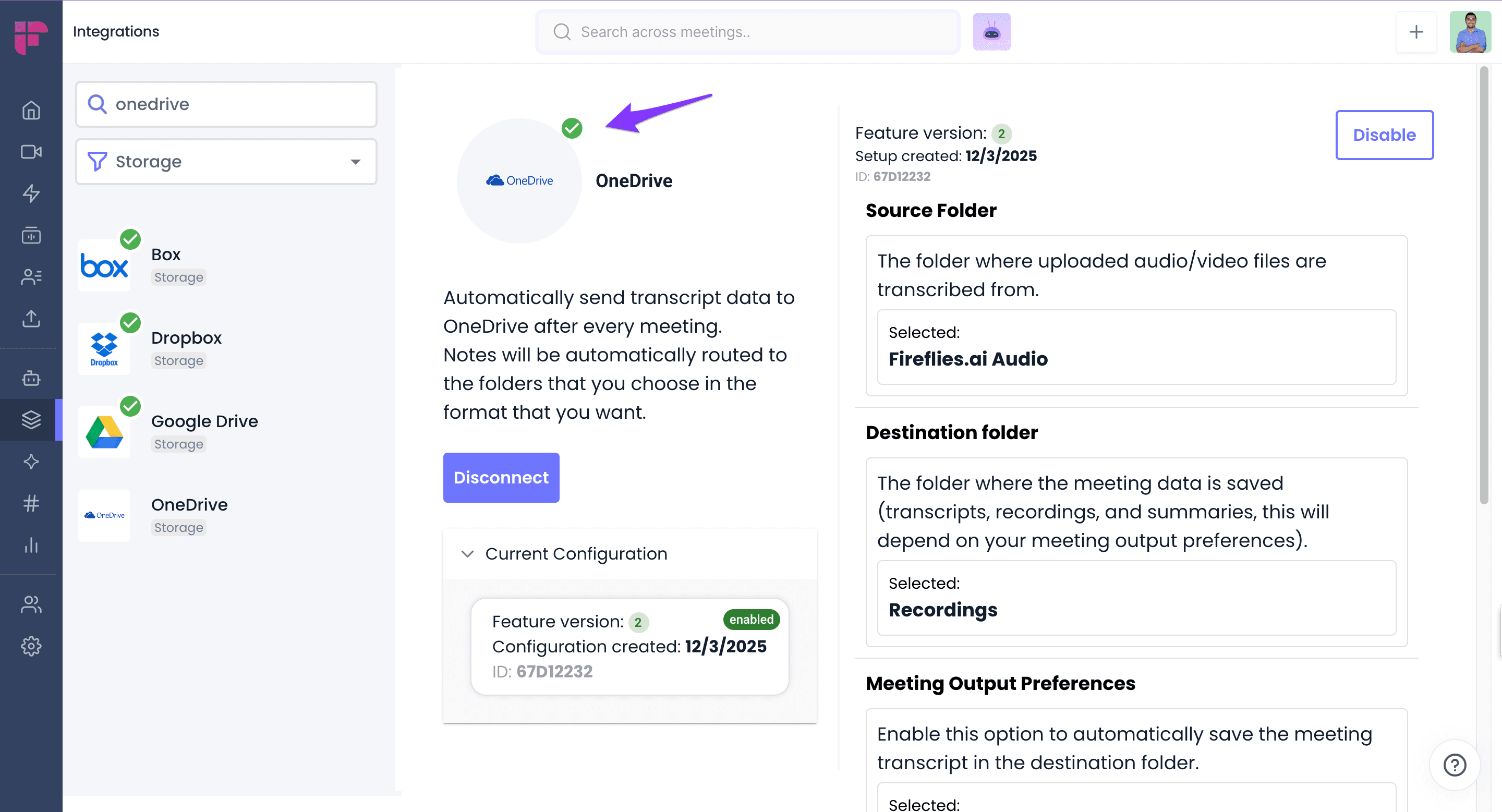The width and height of the screenshot is (1502, 812).
Task: Click the Destination folder heading
Action: pyautogui.click(x=952, y=432)
